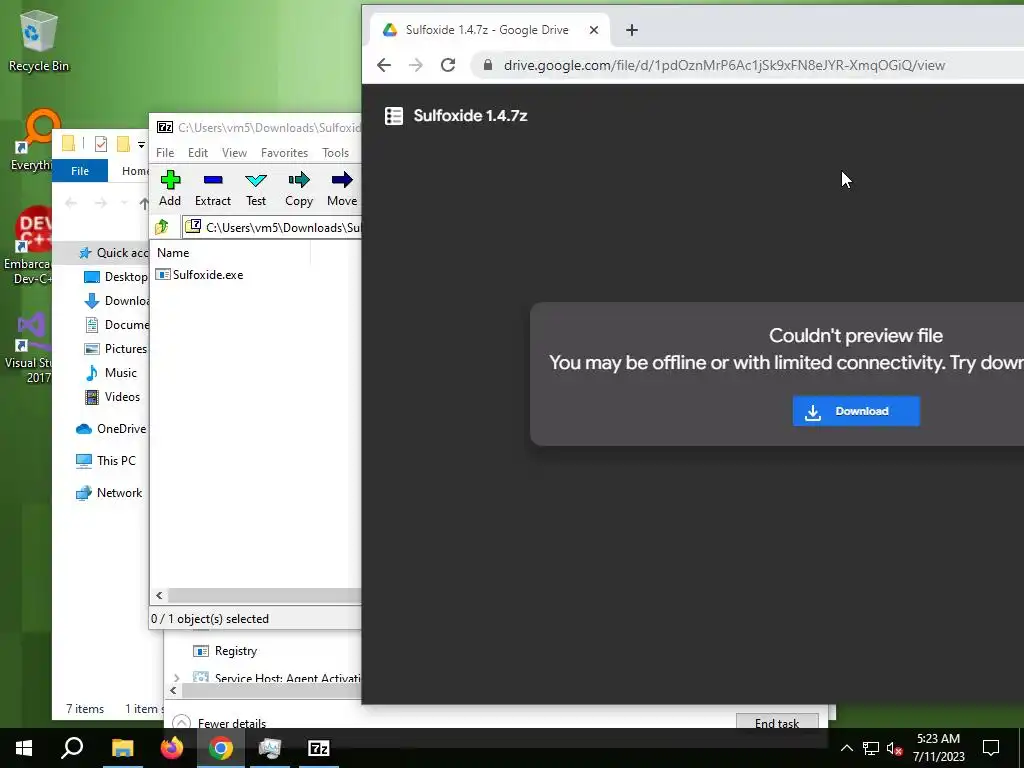
Task: Select Quick access in File Explorer sidebar
Action: pos(112,253)
